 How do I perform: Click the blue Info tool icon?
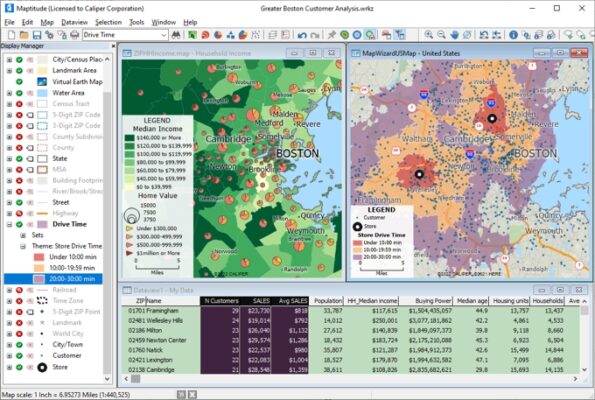pyautogui.click(x=513, y=35)
